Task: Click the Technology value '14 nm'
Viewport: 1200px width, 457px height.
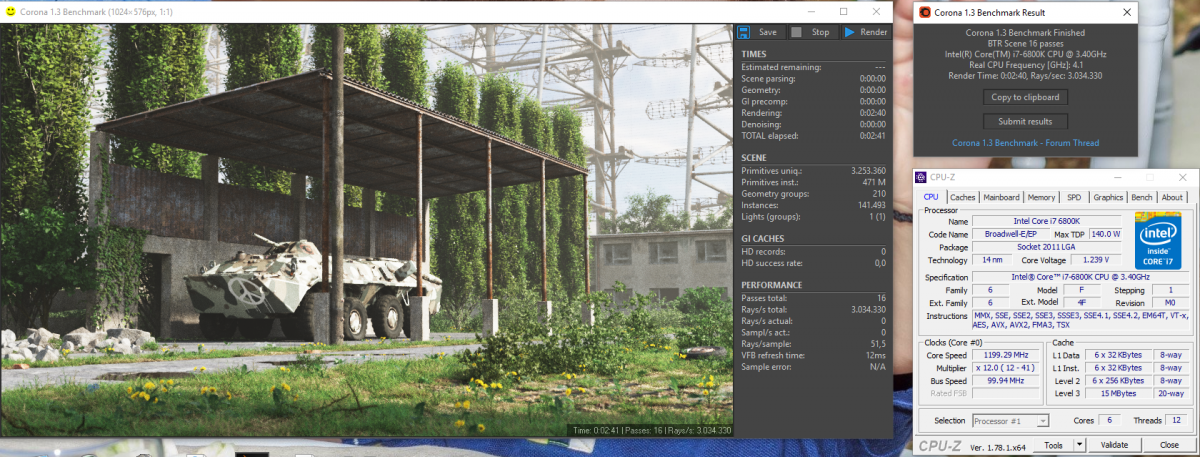Action: pyautogui.click(x=991, y=260)
